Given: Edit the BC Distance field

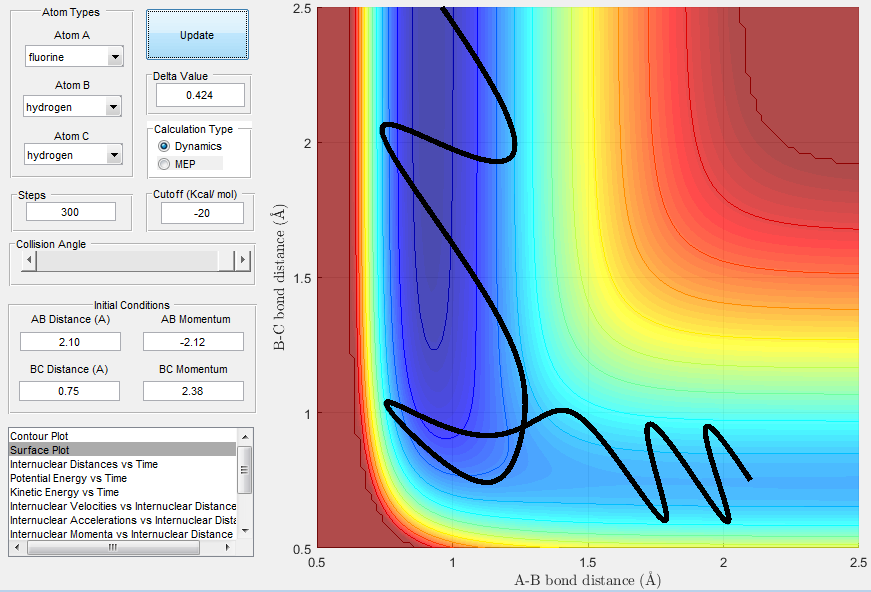Looking at the screenshot, I should (x=69, y=391).
